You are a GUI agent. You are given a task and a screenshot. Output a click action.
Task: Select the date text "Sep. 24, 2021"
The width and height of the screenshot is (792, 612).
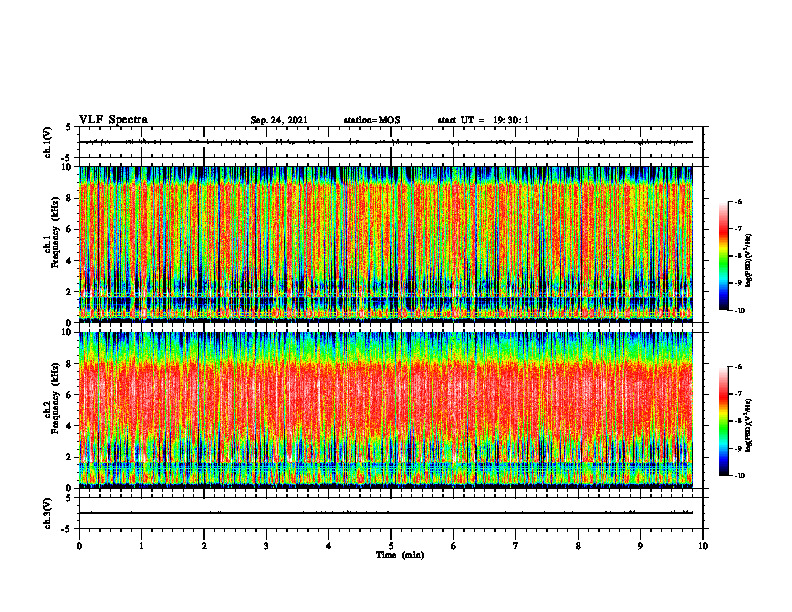click(279, 120)
